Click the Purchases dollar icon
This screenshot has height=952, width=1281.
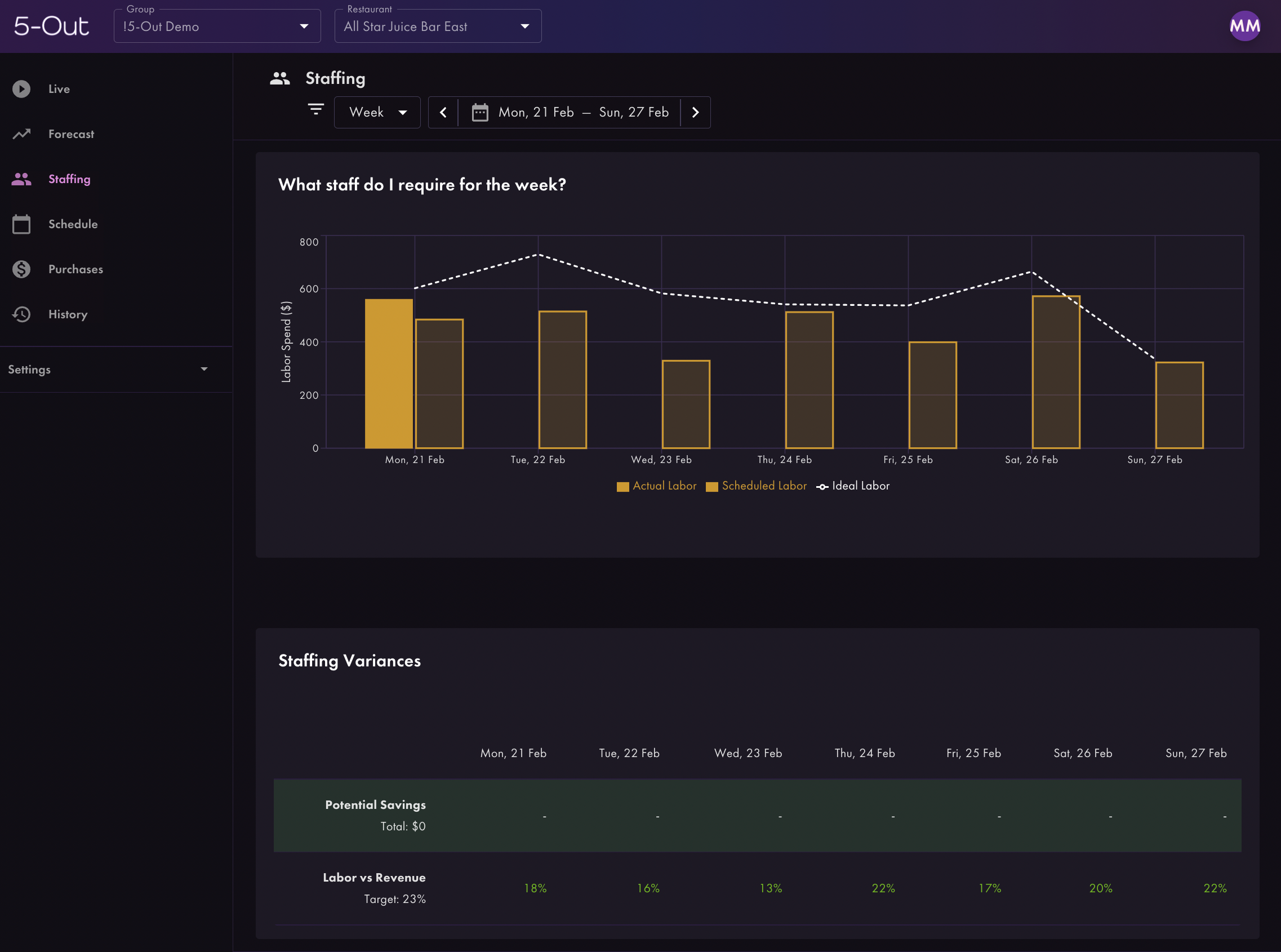(x=21, y=269)
